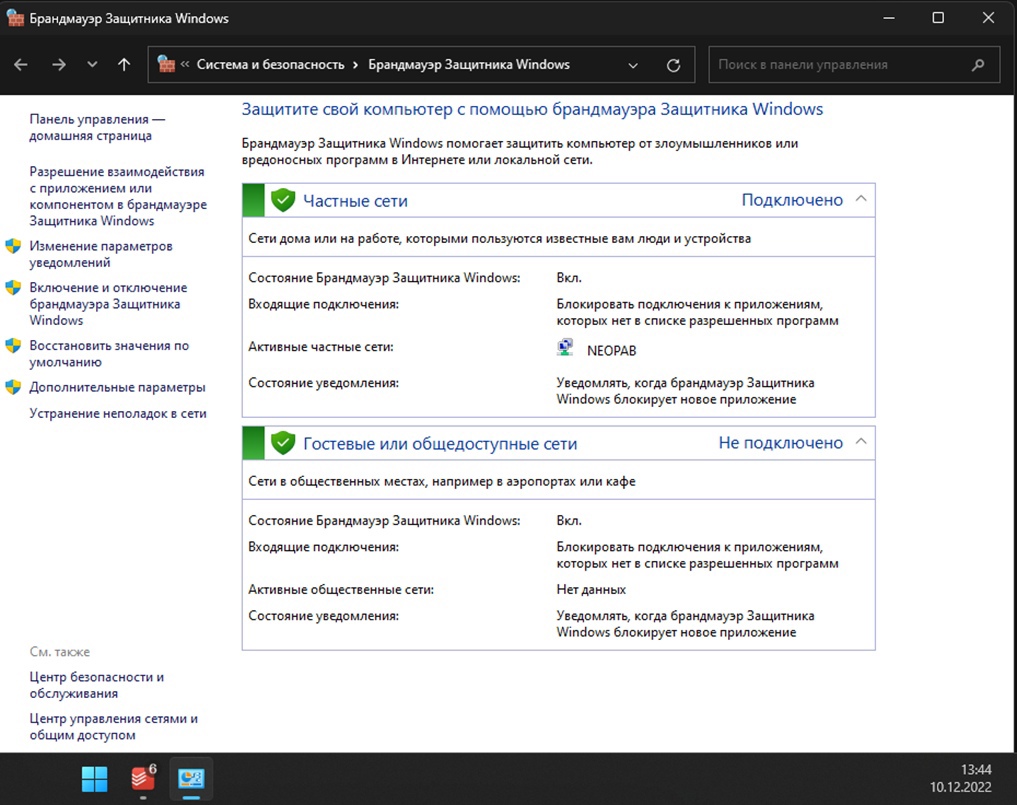Open the clock and date in taskbar
The image size is (1017, 805).
click(961, 778)
